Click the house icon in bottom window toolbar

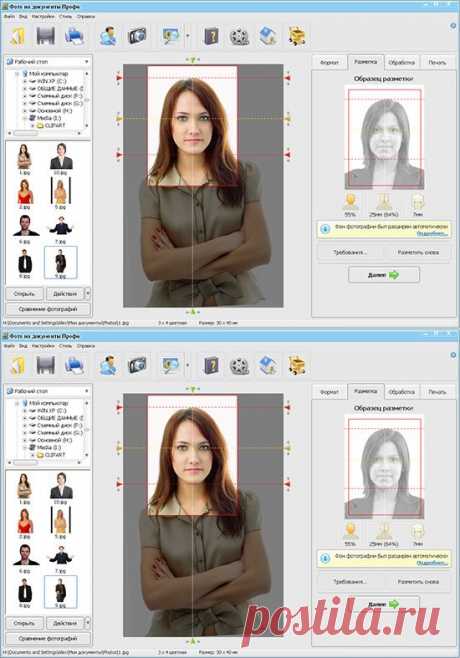point(268,366)
